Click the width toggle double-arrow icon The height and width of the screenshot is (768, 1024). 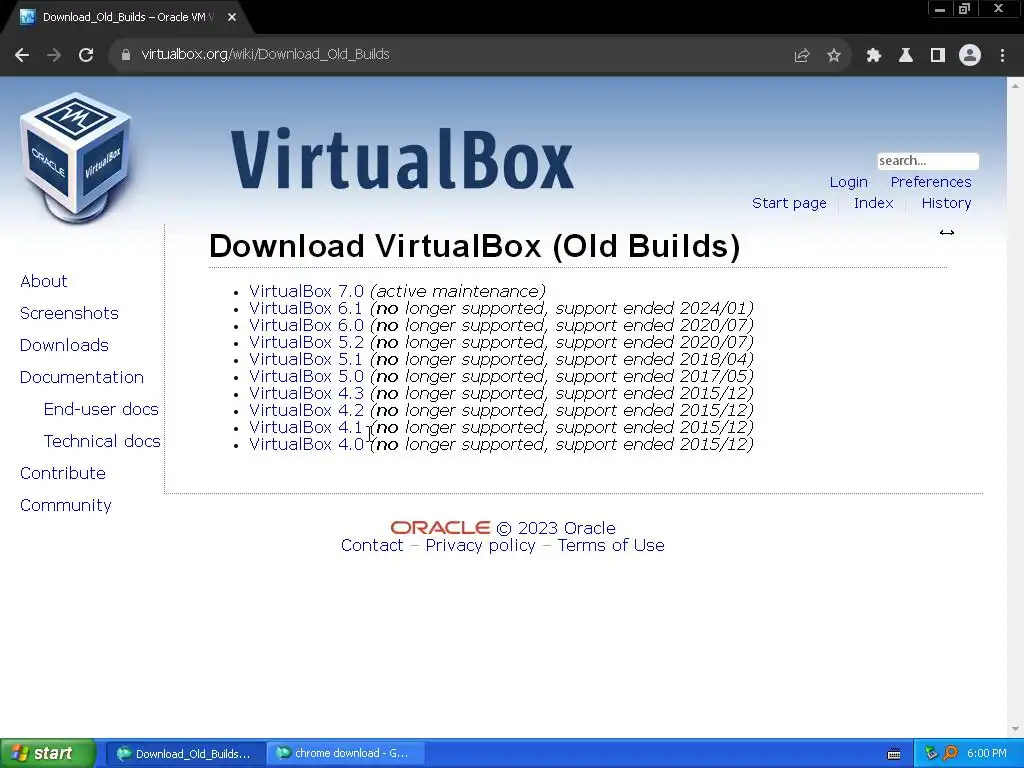pyautogui.click(x=947, y=232)
